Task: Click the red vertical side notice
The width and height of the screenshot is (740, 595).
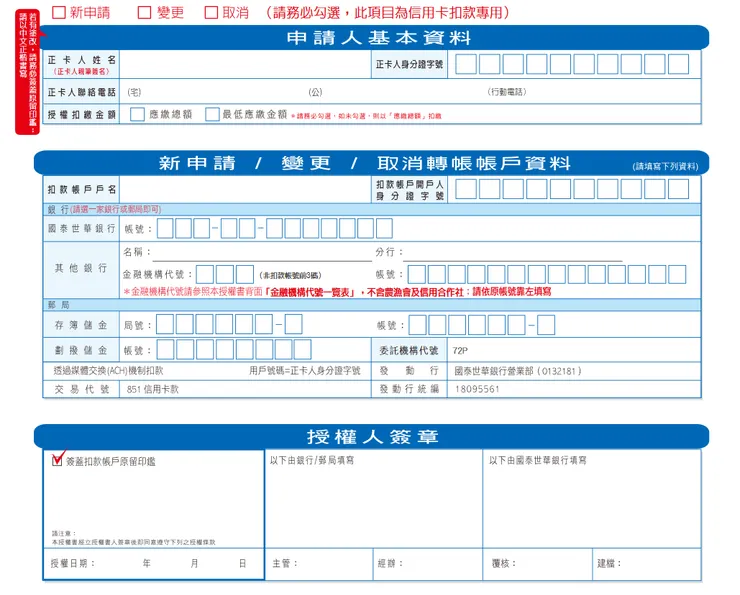Action: 27,72
